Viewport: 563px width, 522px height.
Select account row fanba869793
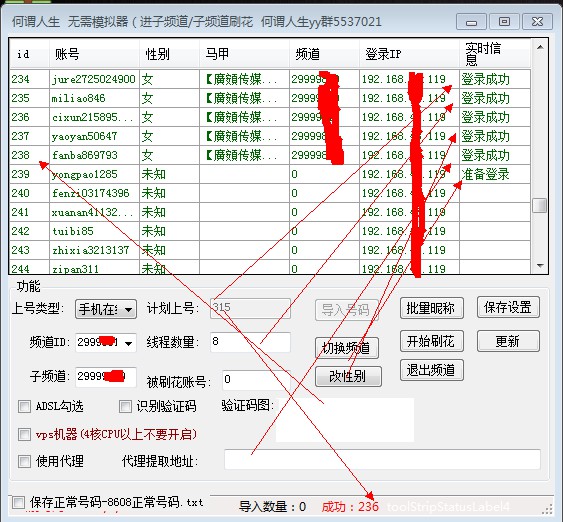270,155
